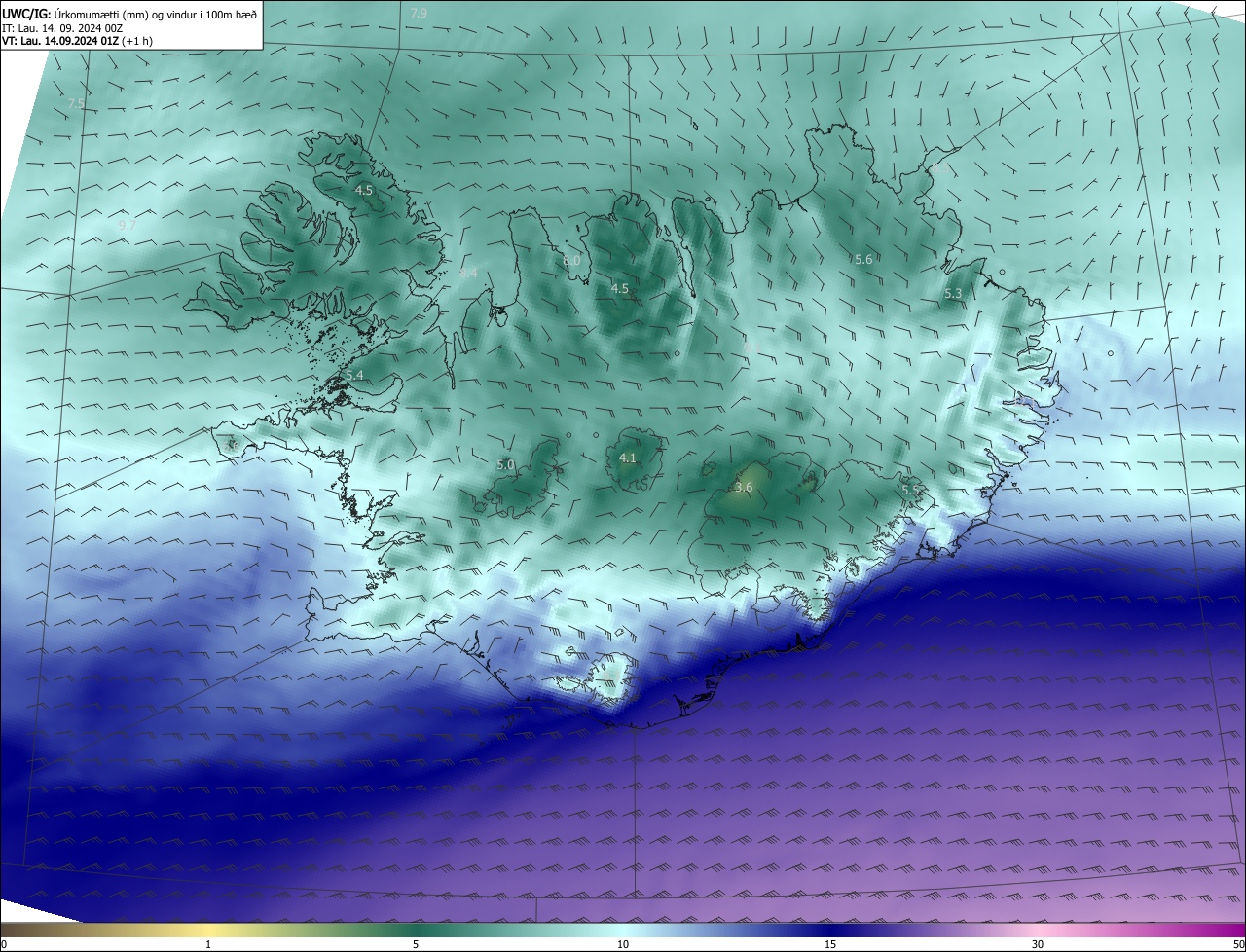
Task: Click the 9.7 value label on the map
Action: point(127,225)
